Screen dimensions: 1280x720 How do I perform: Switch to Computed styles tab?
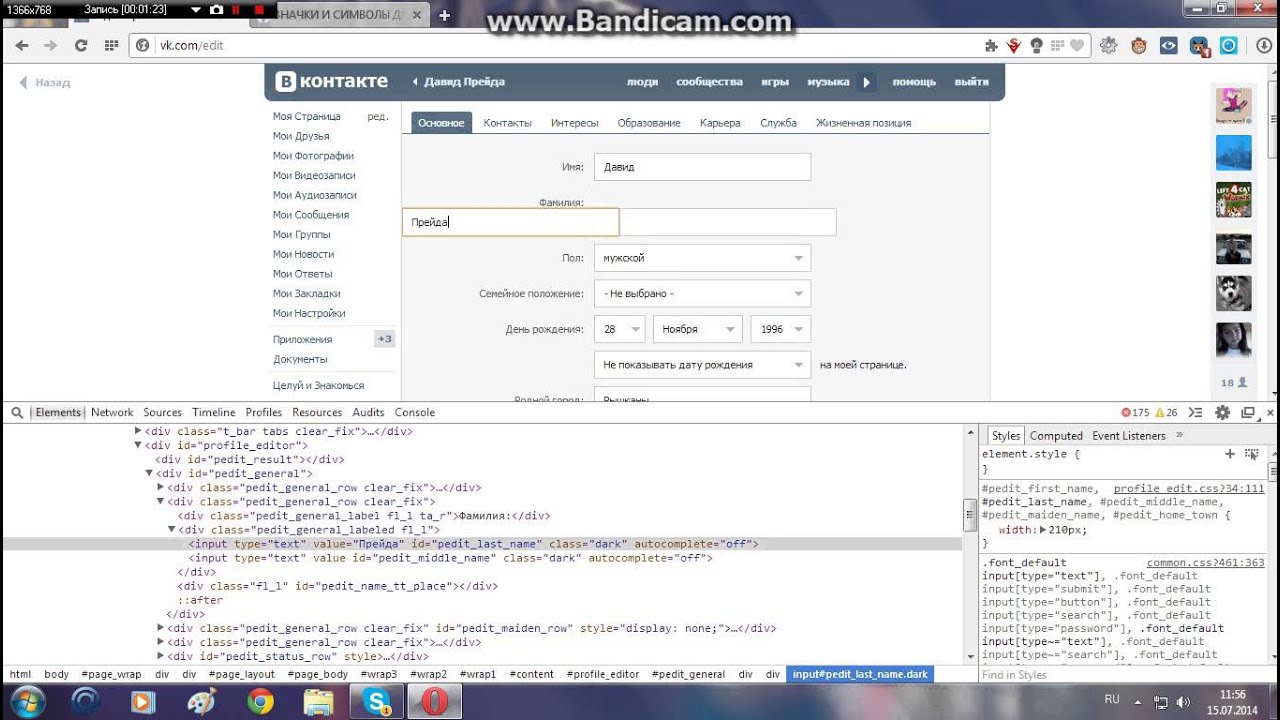(x=1056, y=436)
